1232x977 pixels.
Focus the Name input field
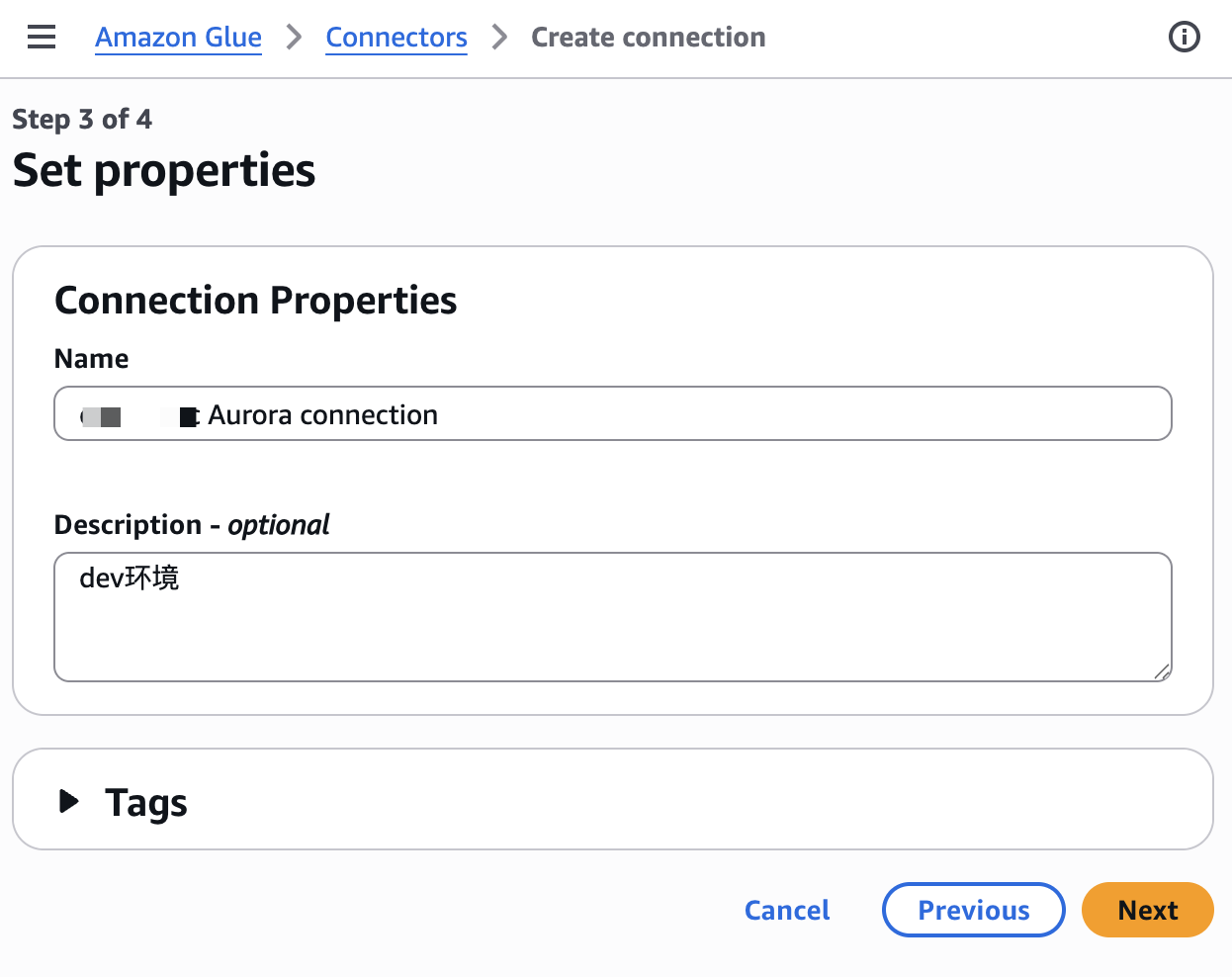click(x=613, y=413)
